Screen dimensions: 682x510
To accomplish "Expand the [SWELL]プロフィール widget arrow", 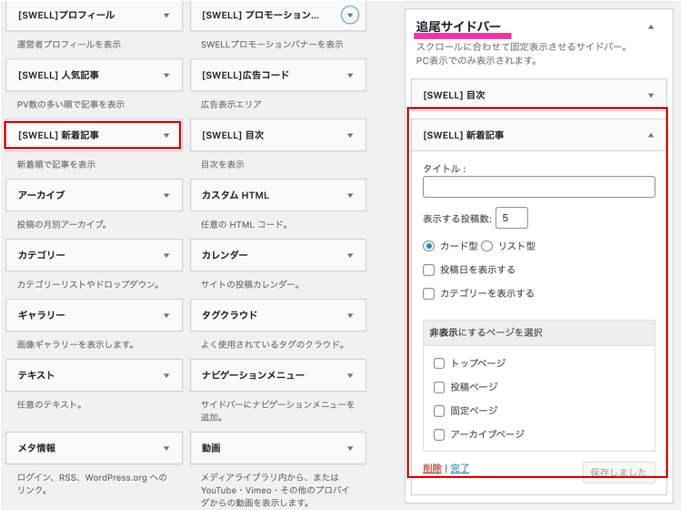I will point(166,16).
